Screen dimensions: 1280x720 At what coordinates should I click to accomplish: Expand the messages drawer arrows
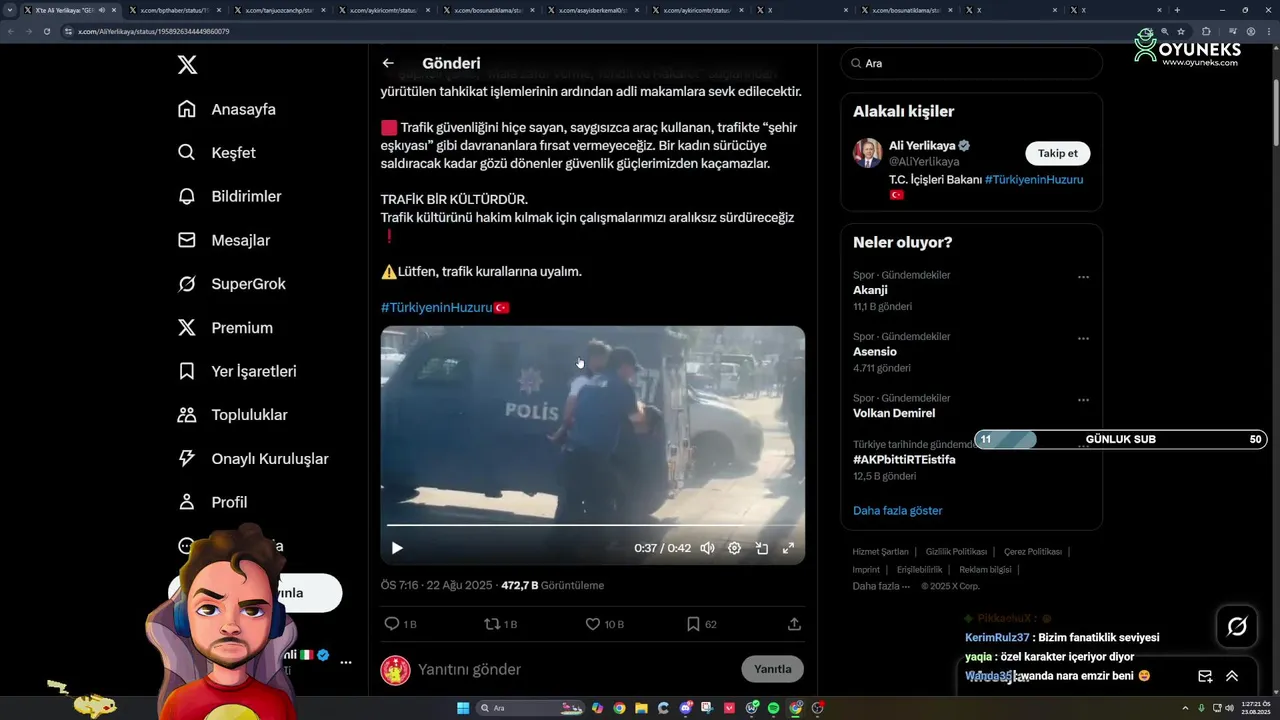pyautogui.click(x=1232, y=676)
